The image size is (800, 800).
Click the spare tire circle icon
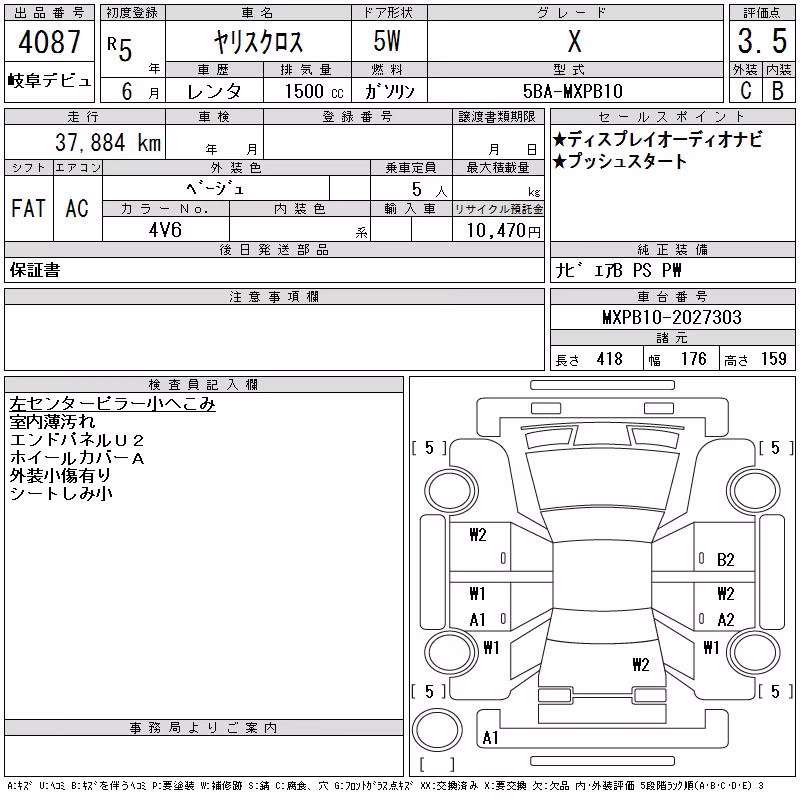click(437, 730)
